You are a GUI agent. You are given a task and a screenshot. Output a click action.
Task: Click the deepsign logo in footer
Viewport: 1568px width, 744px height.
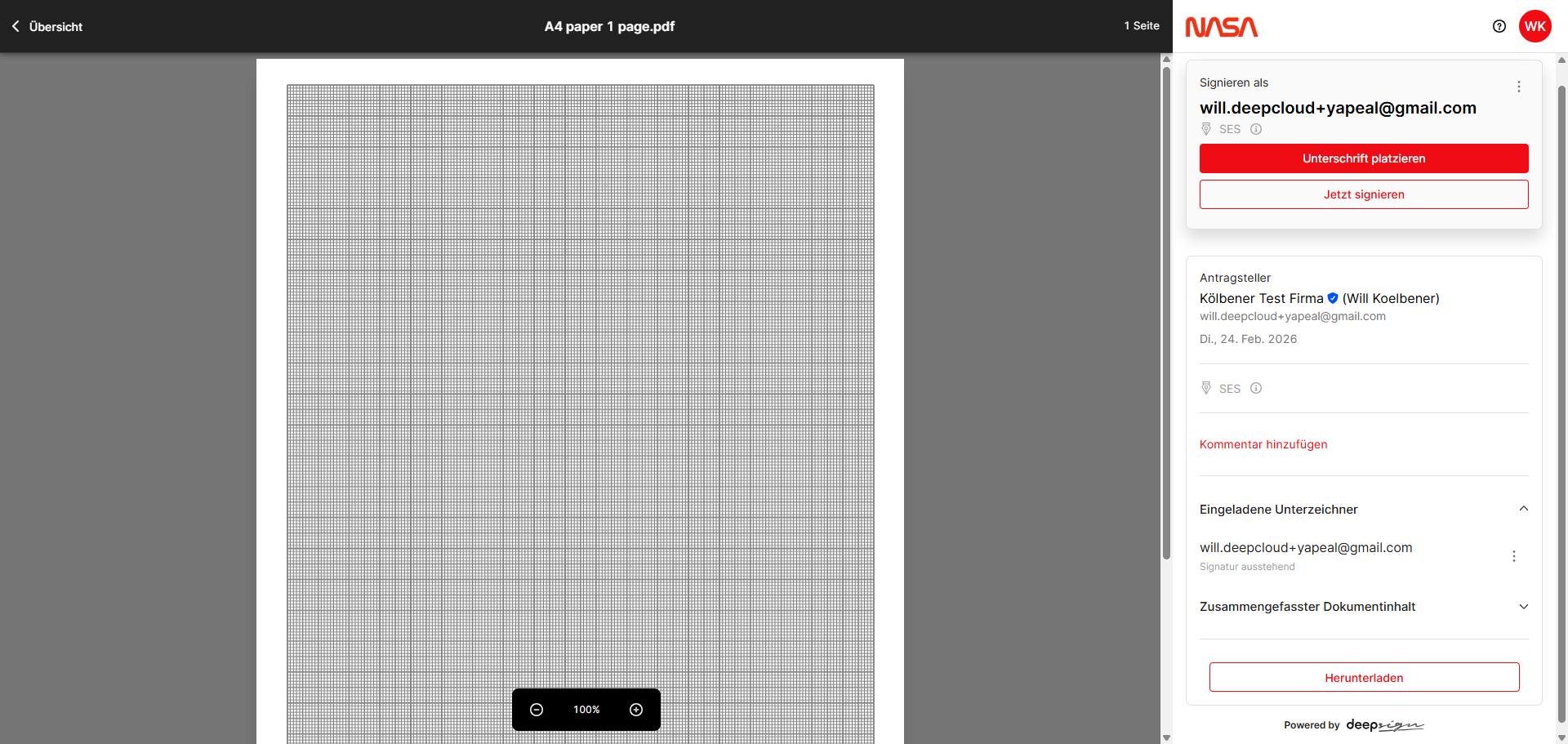click(x=1384, y=724)
